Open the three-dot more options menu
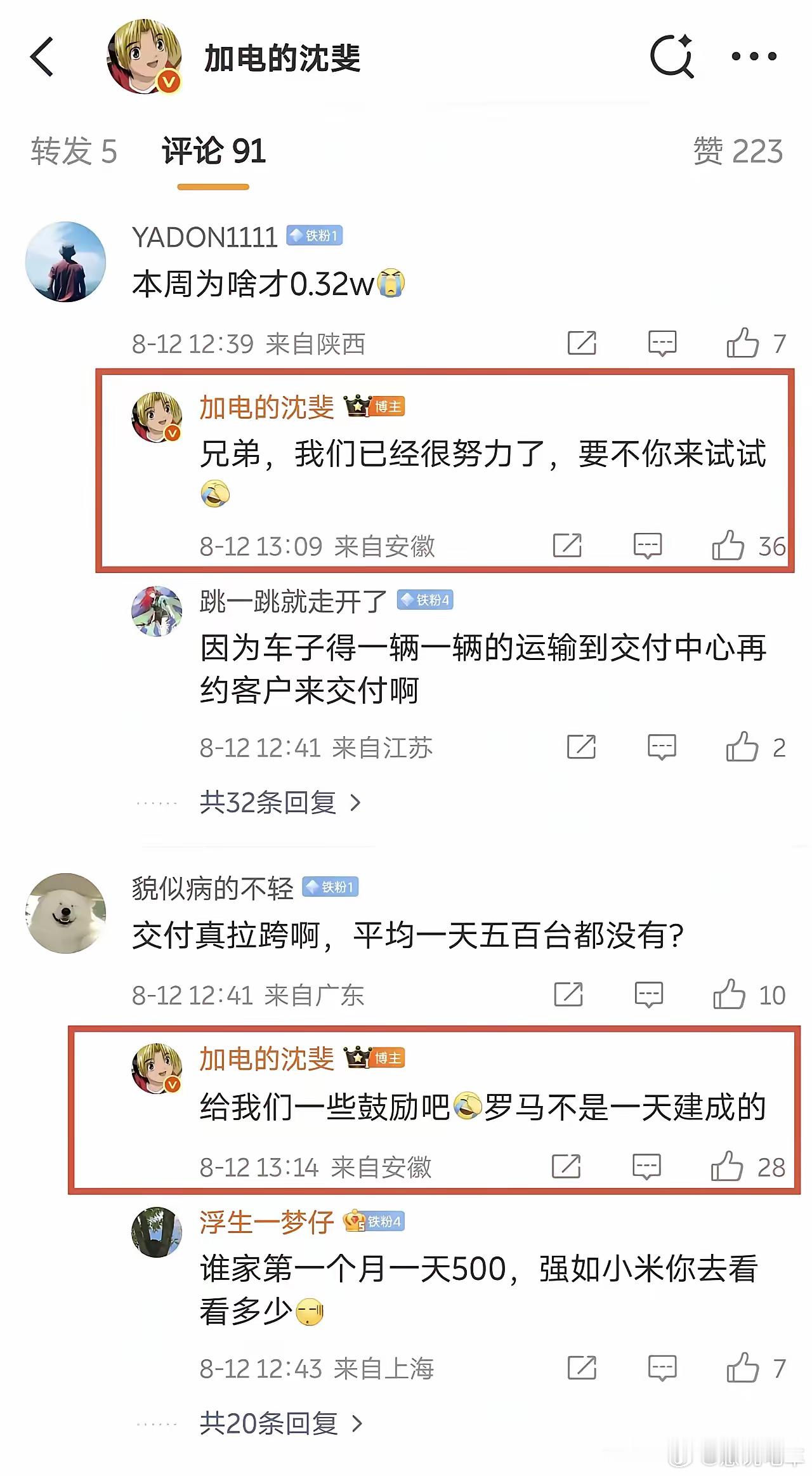Image resolution: width=812 pixels, height=1476 pixels. pyautogui.click(x=754, y=56)
